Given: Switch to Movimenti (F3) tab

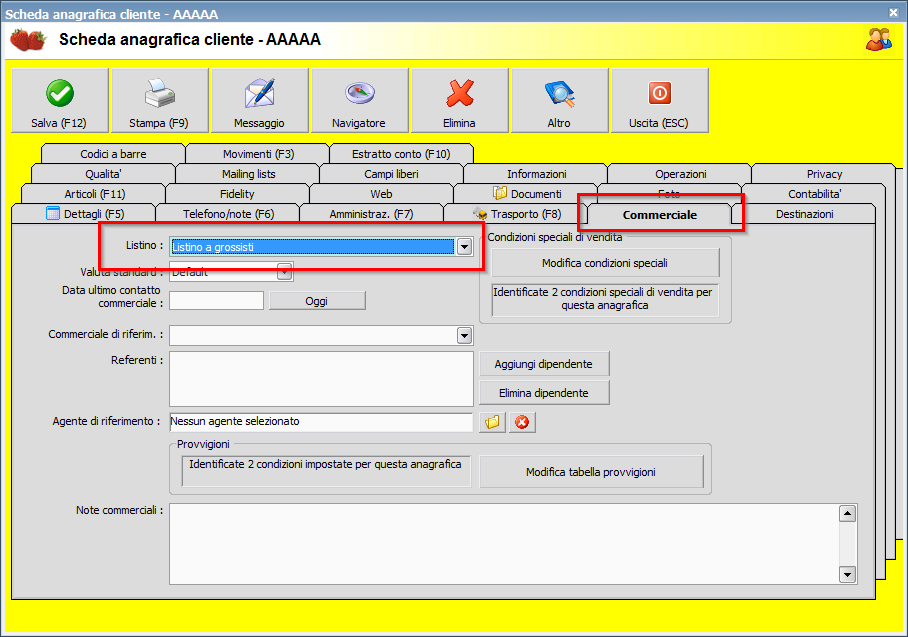Looking at the screenshot, I should [x=258, y=153].
